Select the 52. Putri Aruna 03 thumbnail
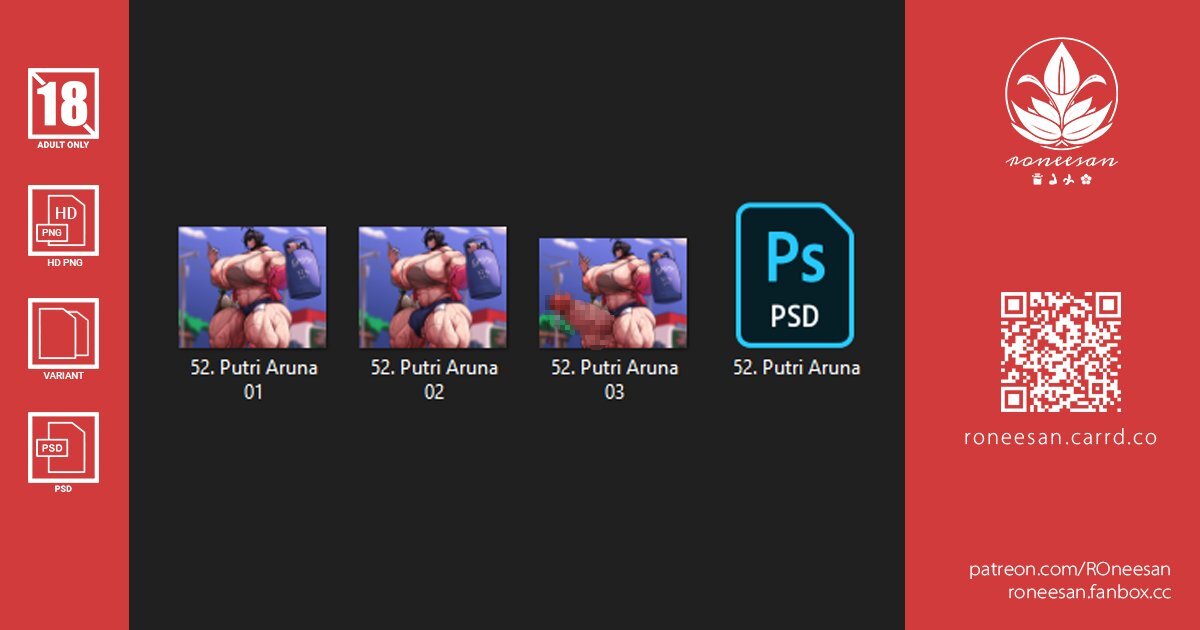Image resolution: width=1200 pixels, height=630 pixels. (x=613, y=293)
